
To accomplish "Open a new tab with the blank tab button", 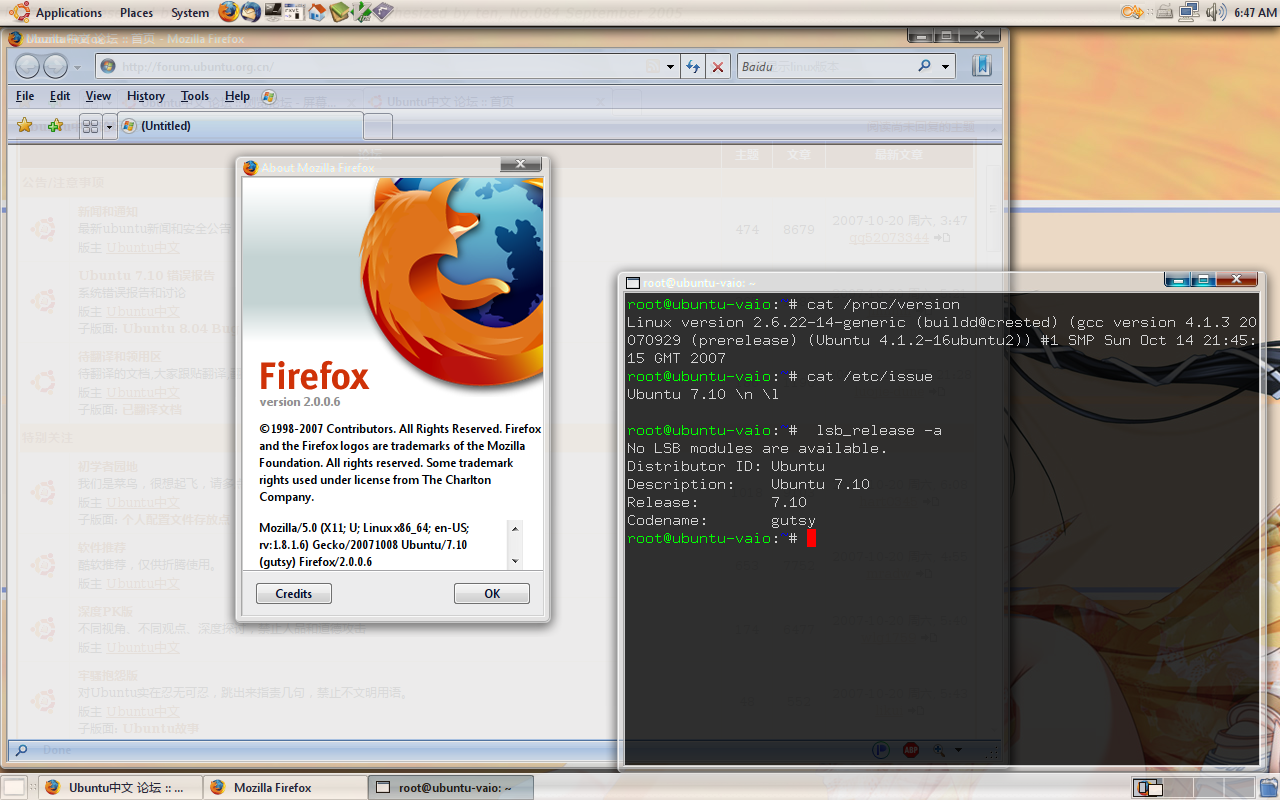I will coord(378,126).
